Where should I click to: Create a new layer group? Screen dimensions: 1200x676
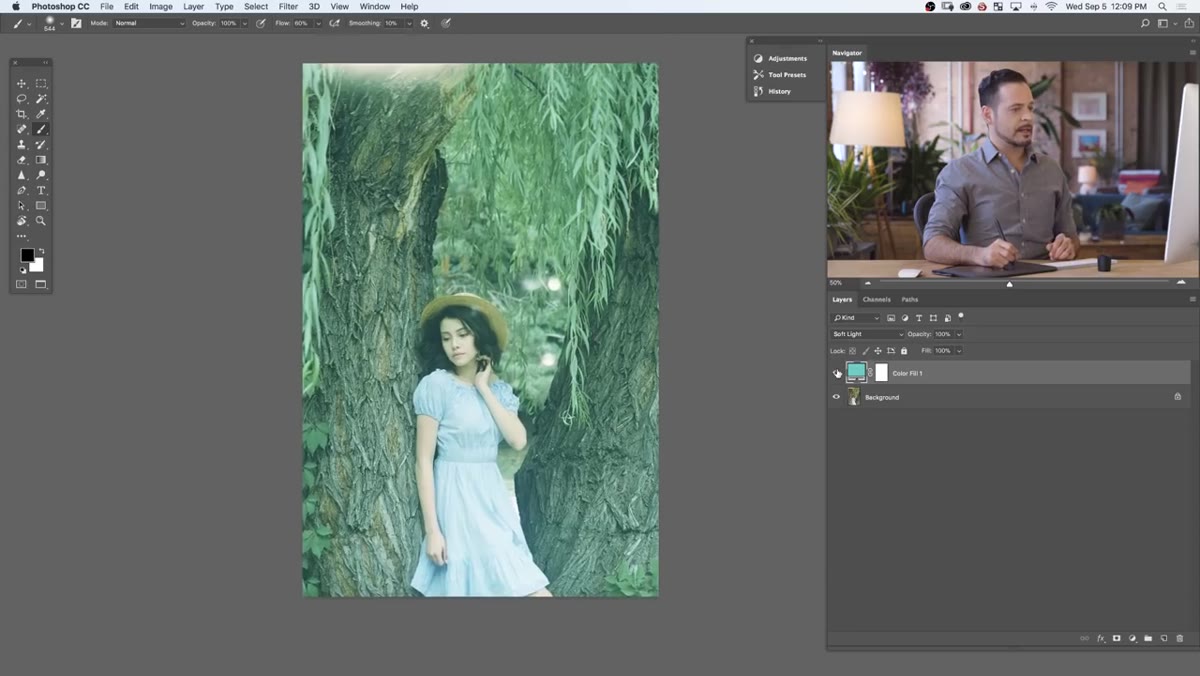point(1148,638)
